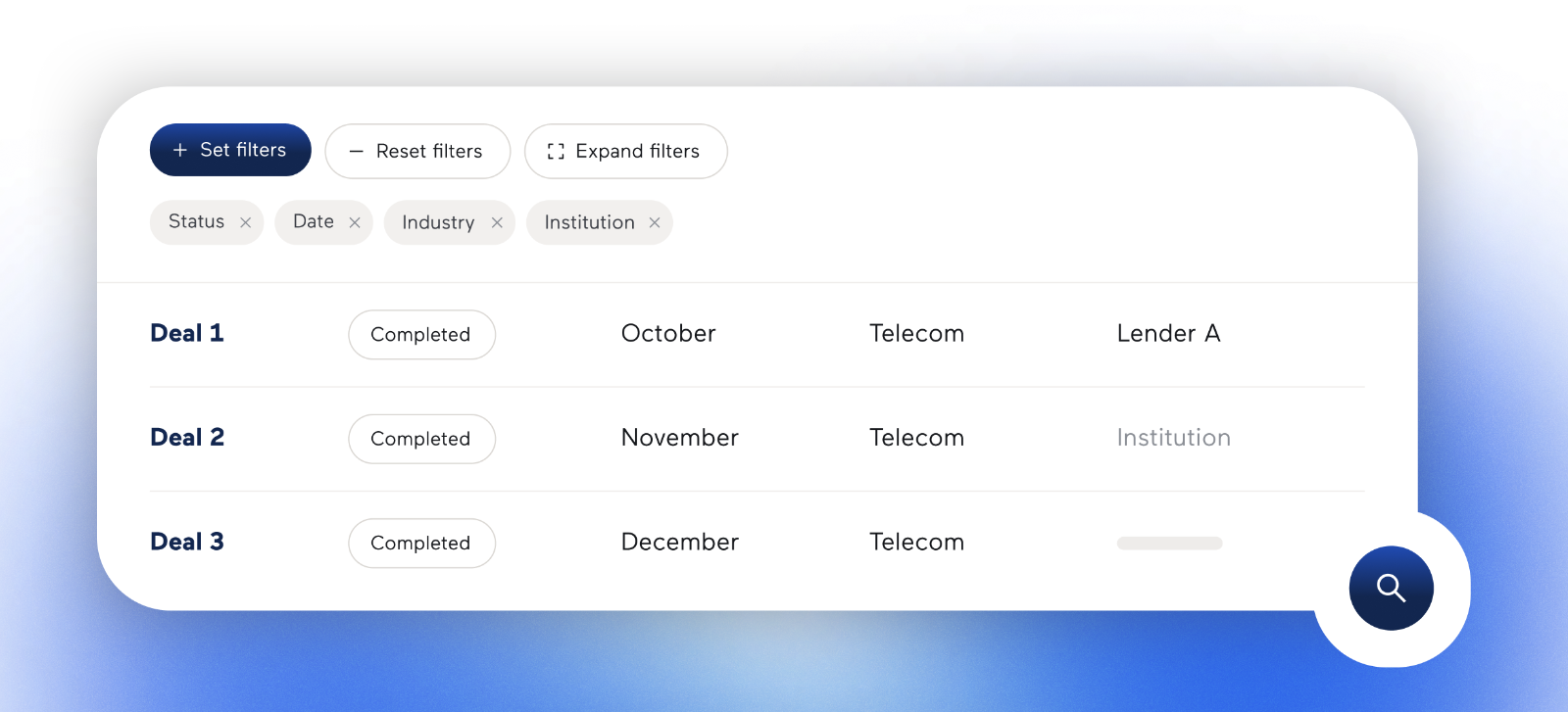
Task: Click Telecom in the Deal 1 row
Action: 917,333
